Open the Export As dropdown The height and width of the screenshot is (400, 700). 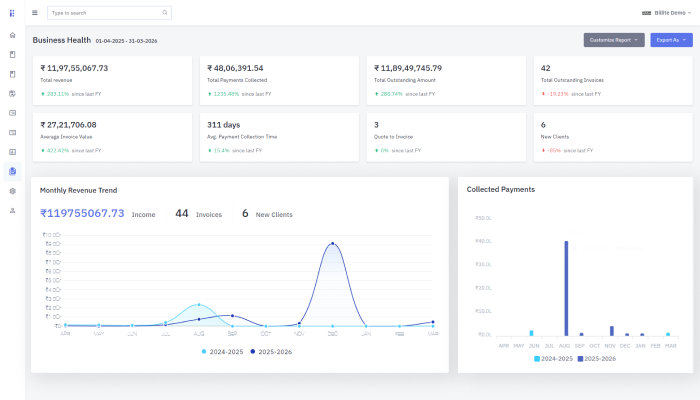[670, 40]
